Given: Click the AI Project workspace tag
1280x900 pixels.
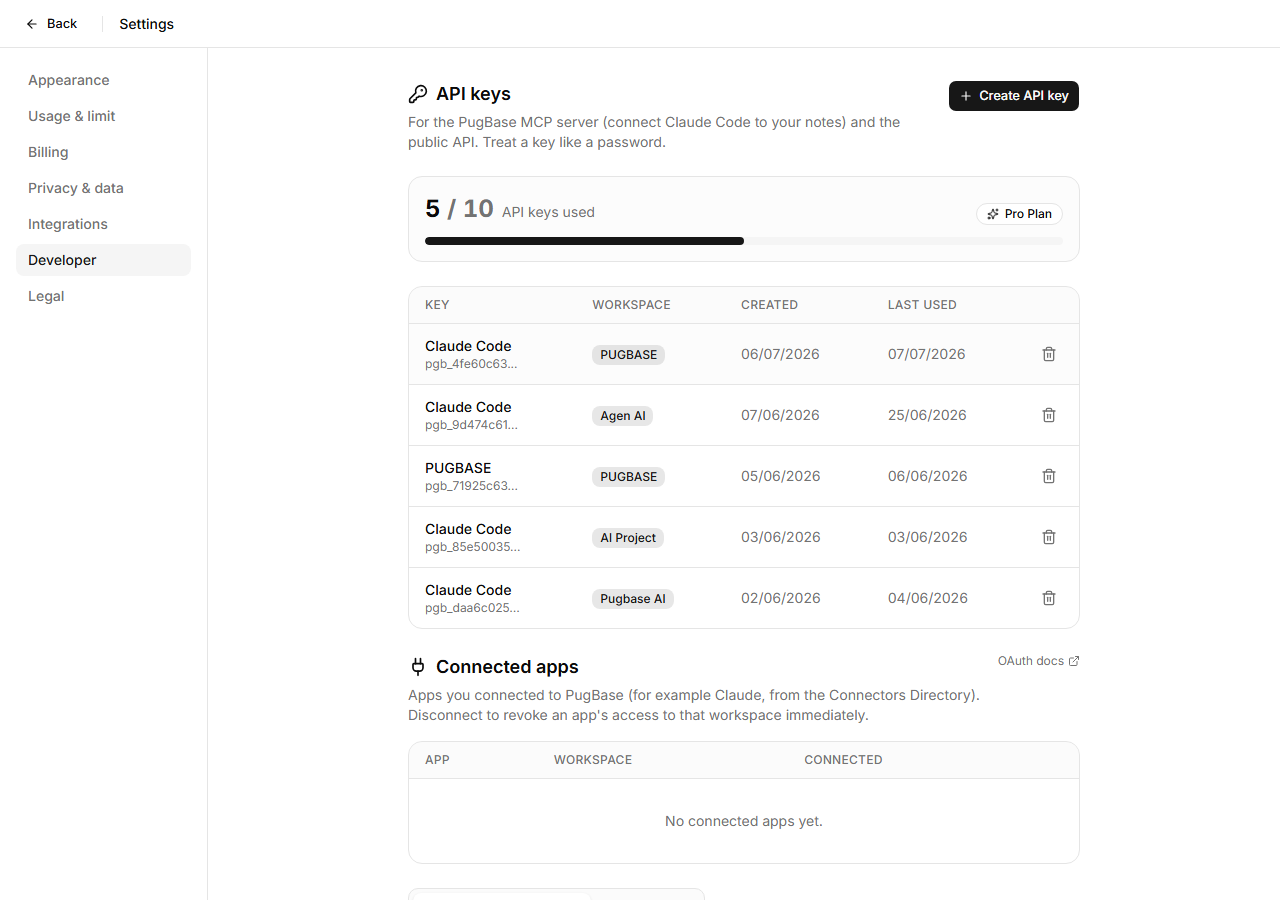Looking at the screenshot, I should pos(628,538).
